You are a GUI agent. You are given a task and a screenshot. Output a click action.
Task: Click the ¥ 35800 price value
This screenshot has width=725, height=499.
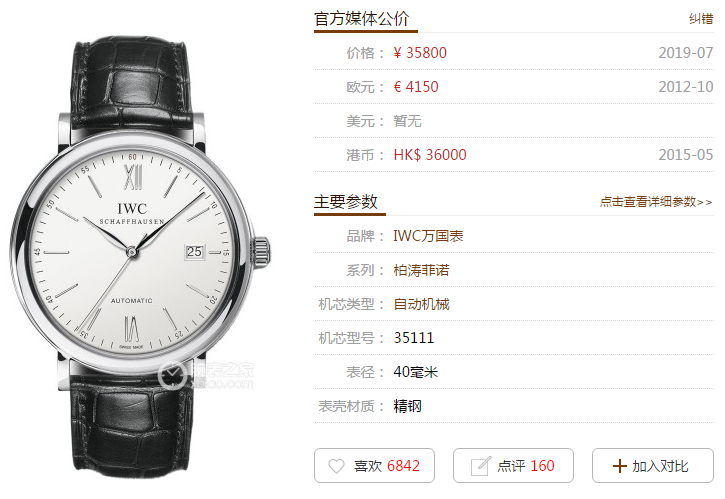tap(420, 53)
